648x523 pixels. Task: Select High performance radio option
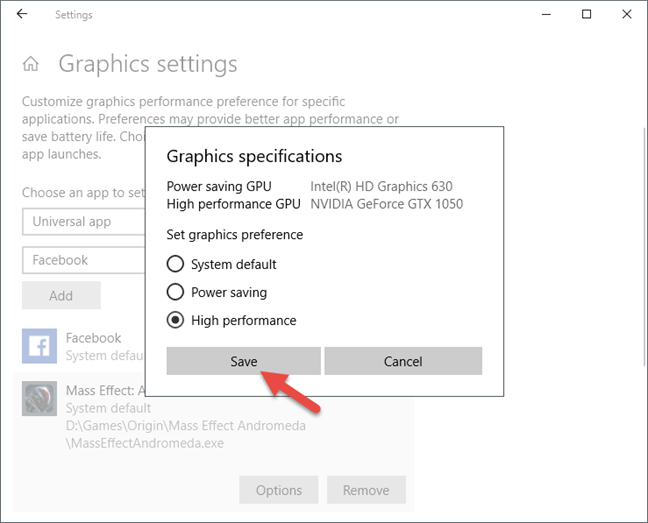click(175, 320)
